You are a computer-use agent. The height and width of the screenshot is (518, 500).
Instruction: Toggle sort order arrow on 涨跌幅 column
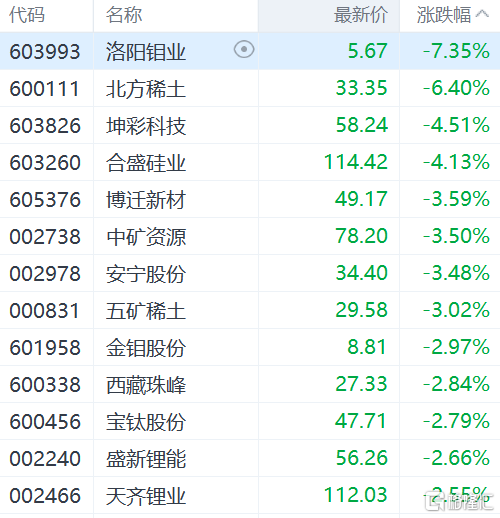[x=482, y=14]
